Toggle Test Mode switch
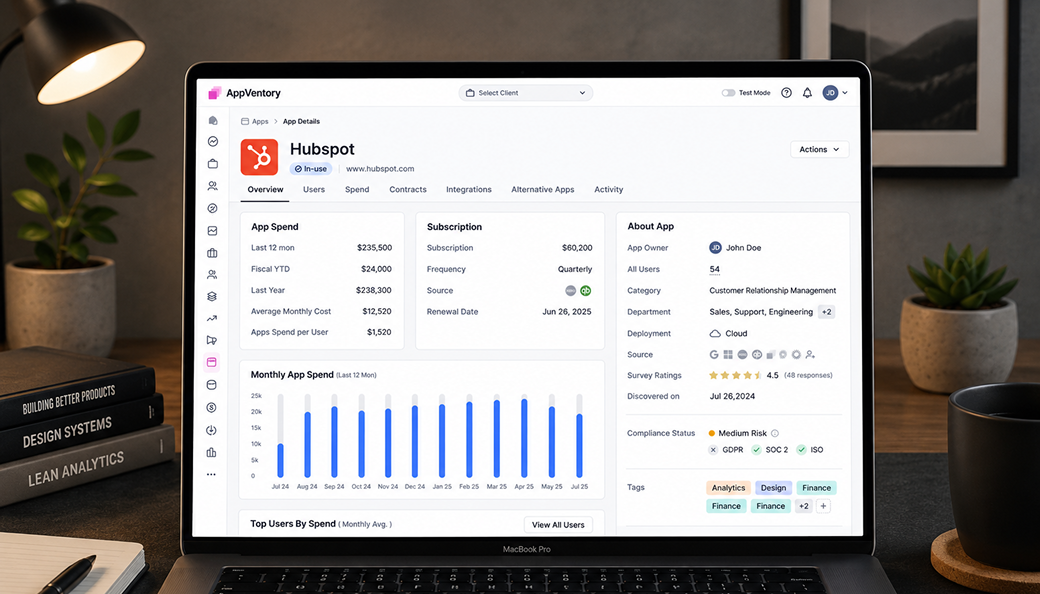 pos(728,93)
